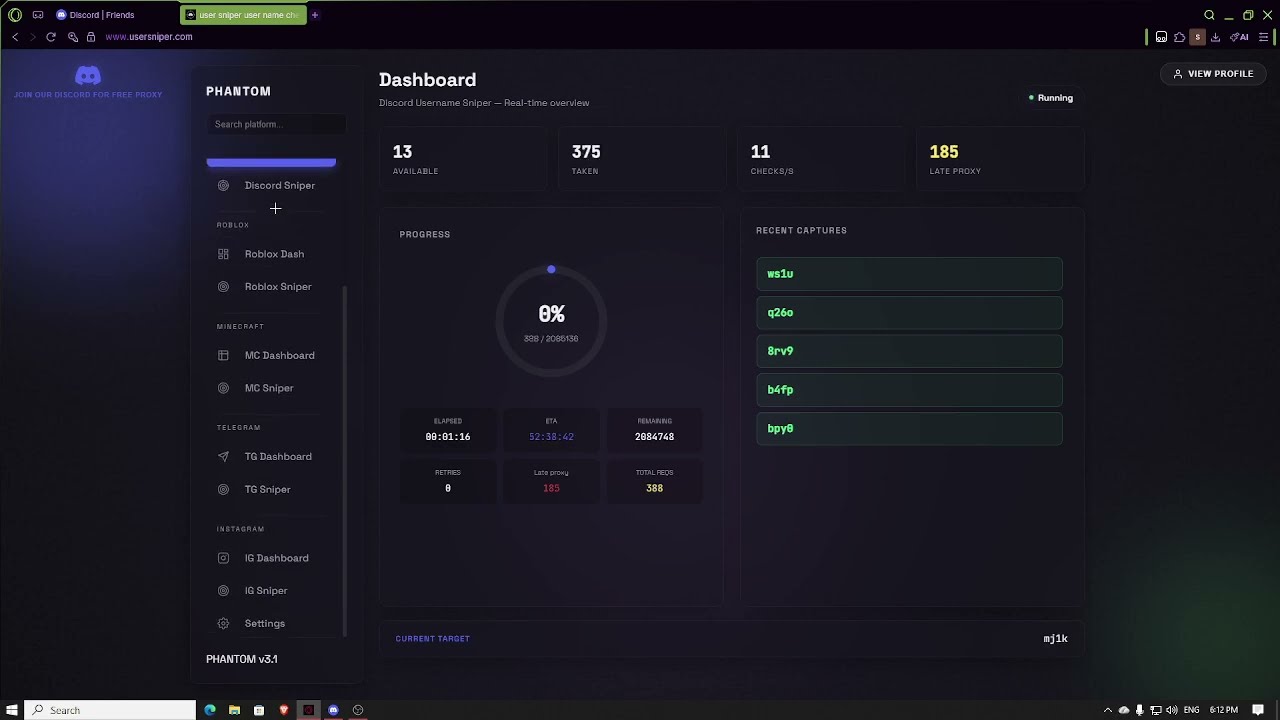Viewport: 1280px width, 720px height.
Task: Switch to the user sniper tab
Action: (x=243, y=15)
